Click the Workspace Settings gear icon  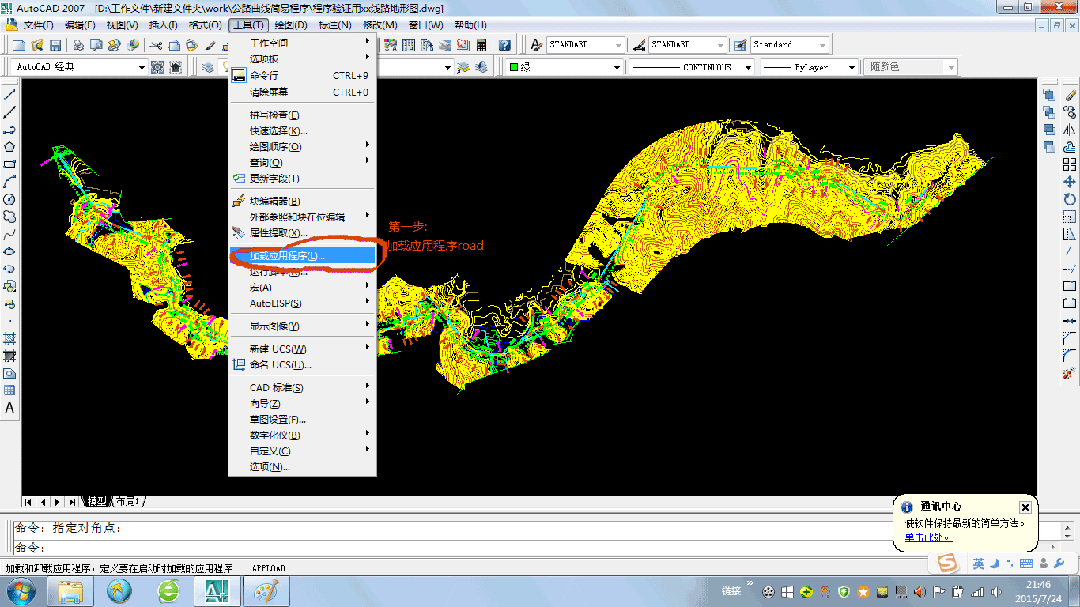click(x=158, y=67)
